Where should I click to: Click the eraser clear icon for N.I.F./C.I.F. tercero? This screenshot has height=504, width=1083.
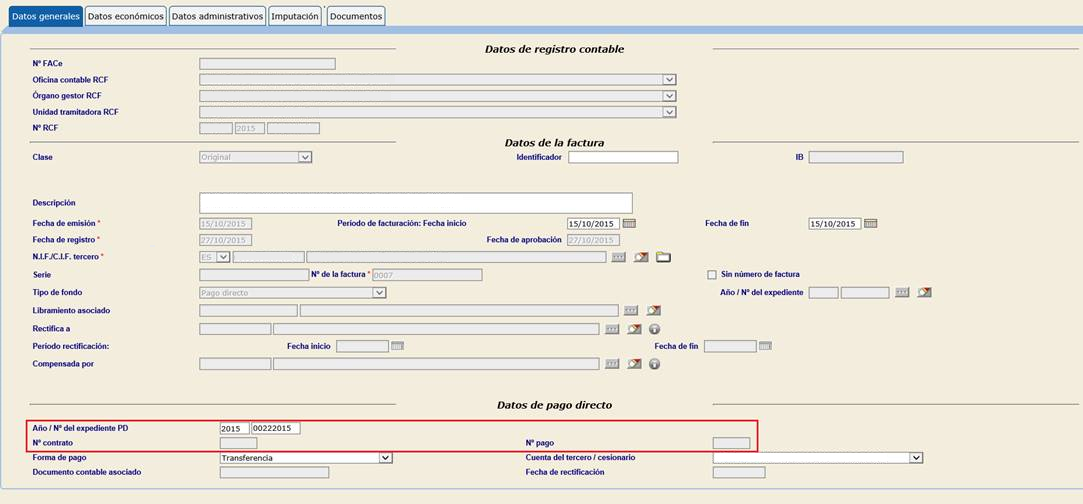pyautogui.click(x=641, y=257)
